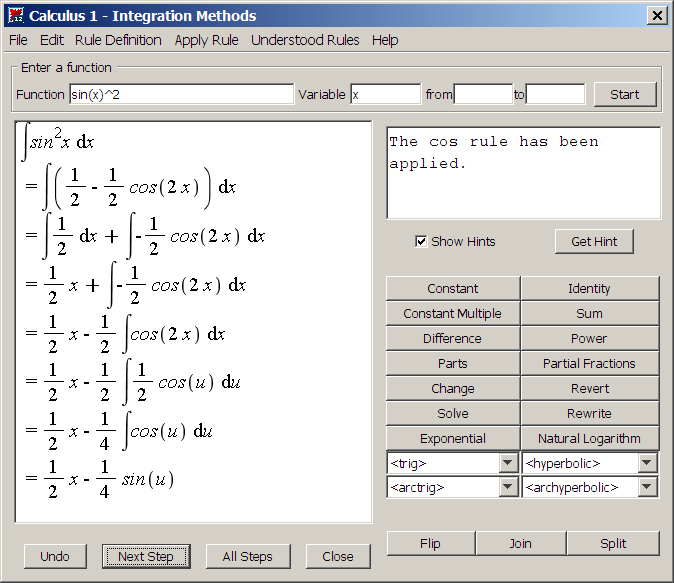674x583 pixels.
Task: Open the hyperbolic rule dropdown
Action: 647,463
